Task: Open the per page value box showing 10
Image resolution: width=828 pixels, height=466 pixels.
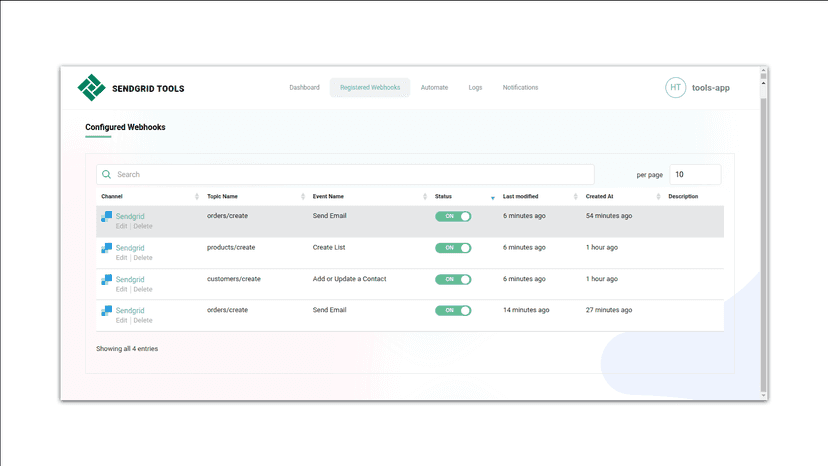Action: tap(695, 174)
